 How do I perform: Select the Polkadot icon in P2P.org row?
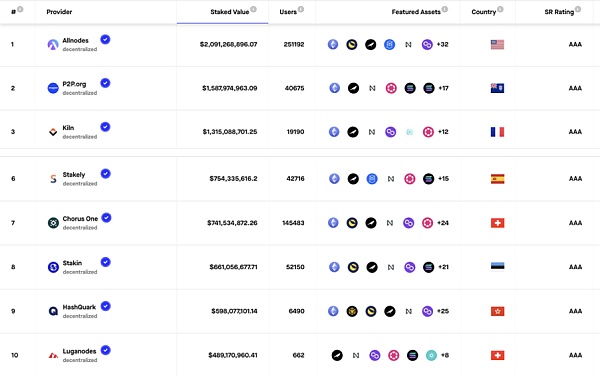click(391, 88)
